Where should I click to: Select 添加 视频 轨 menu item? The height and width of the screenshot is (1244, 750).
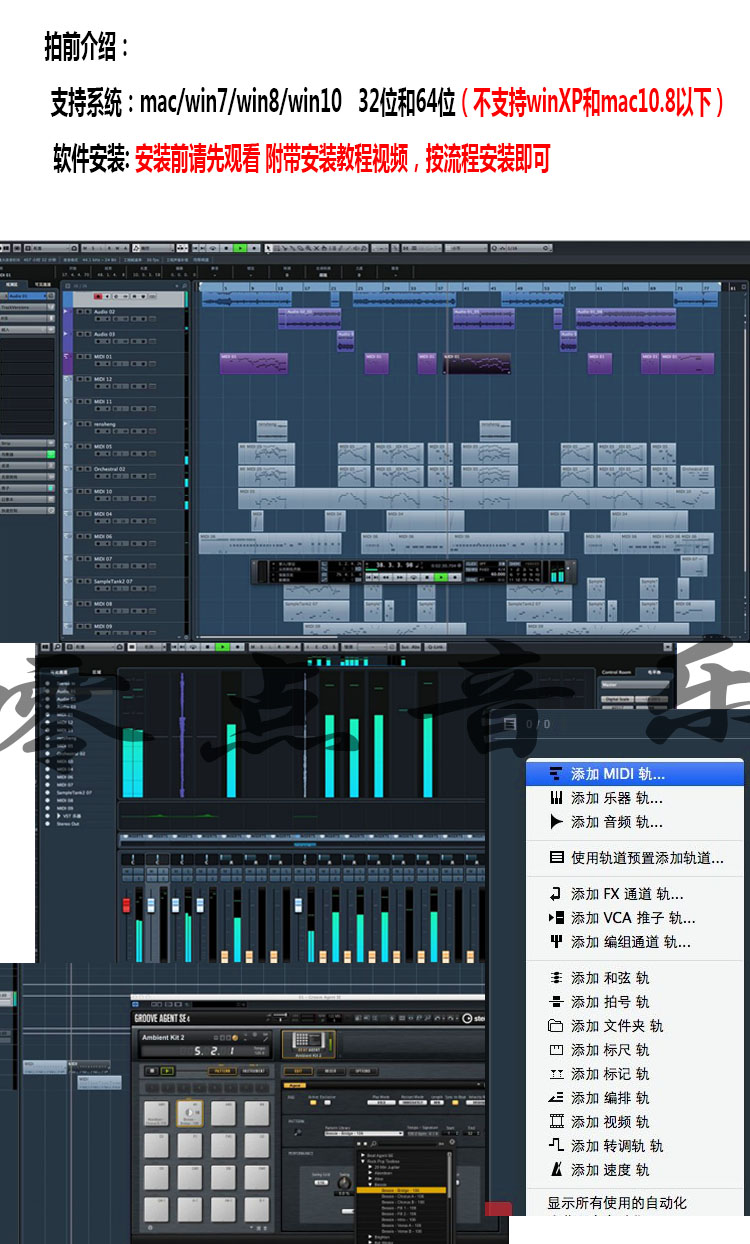pos(635,1122)
